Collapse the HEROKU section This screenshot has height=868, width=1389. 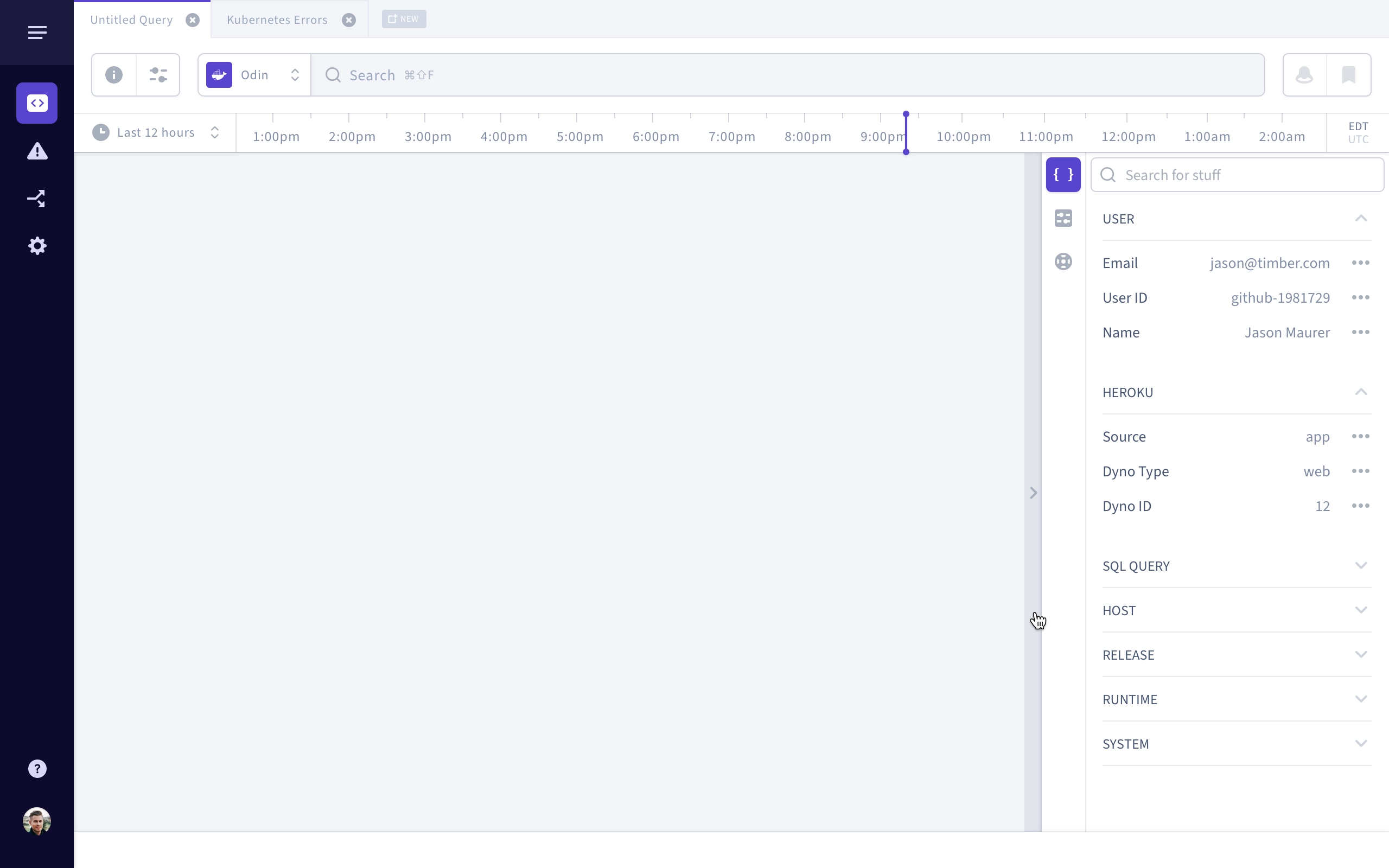tap(1361, 392)
